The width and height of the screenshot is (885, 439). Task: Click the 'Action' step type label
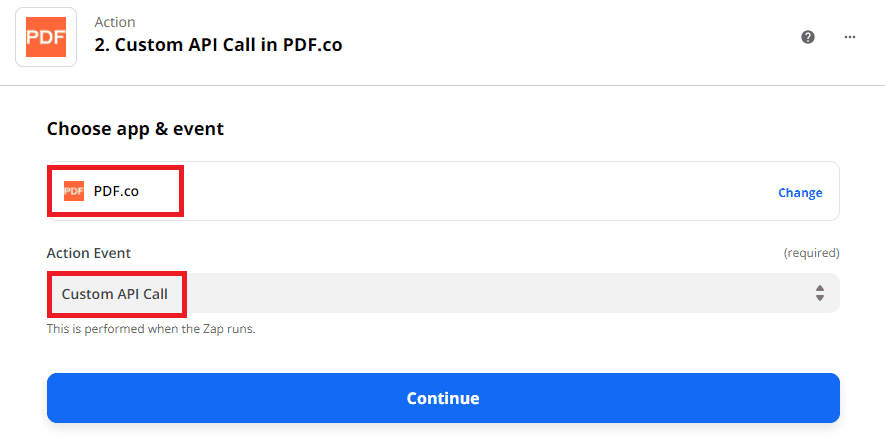coord(115,22)
